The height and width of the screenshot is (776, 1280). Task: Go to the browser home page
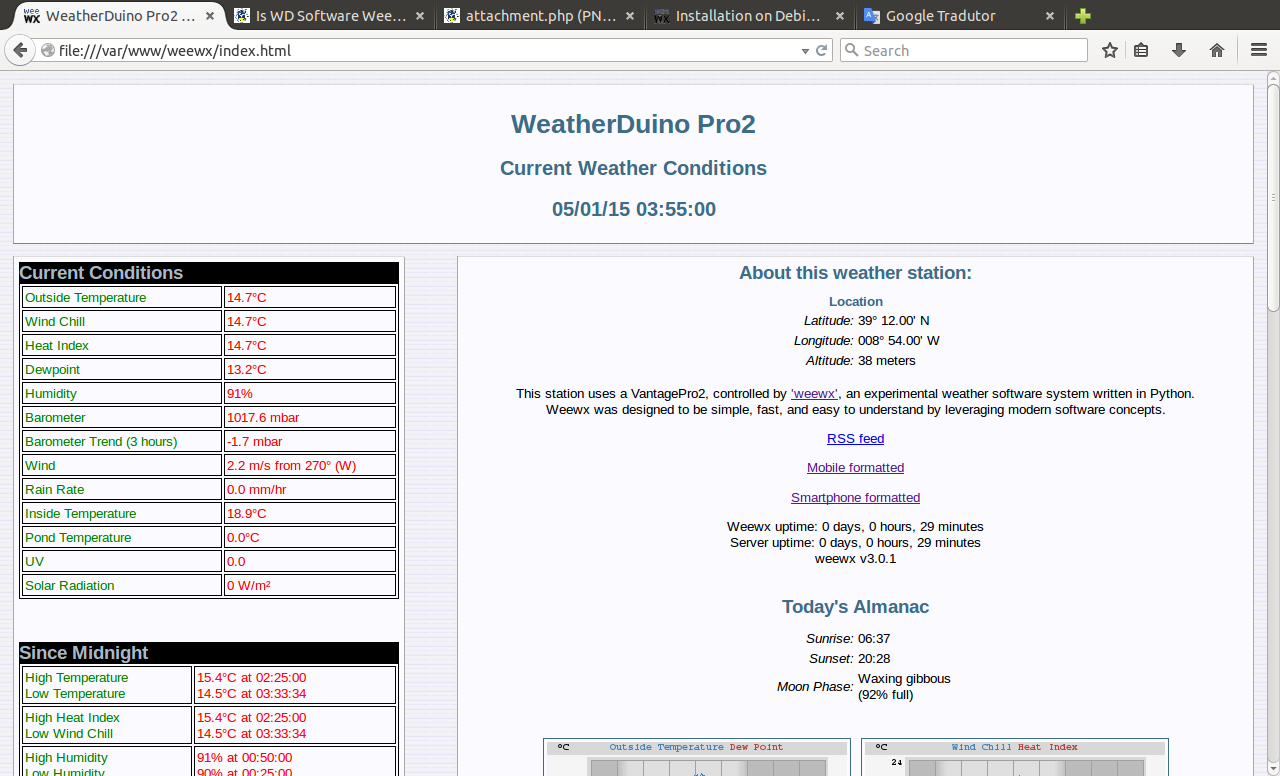click(x=1217, y=50)
